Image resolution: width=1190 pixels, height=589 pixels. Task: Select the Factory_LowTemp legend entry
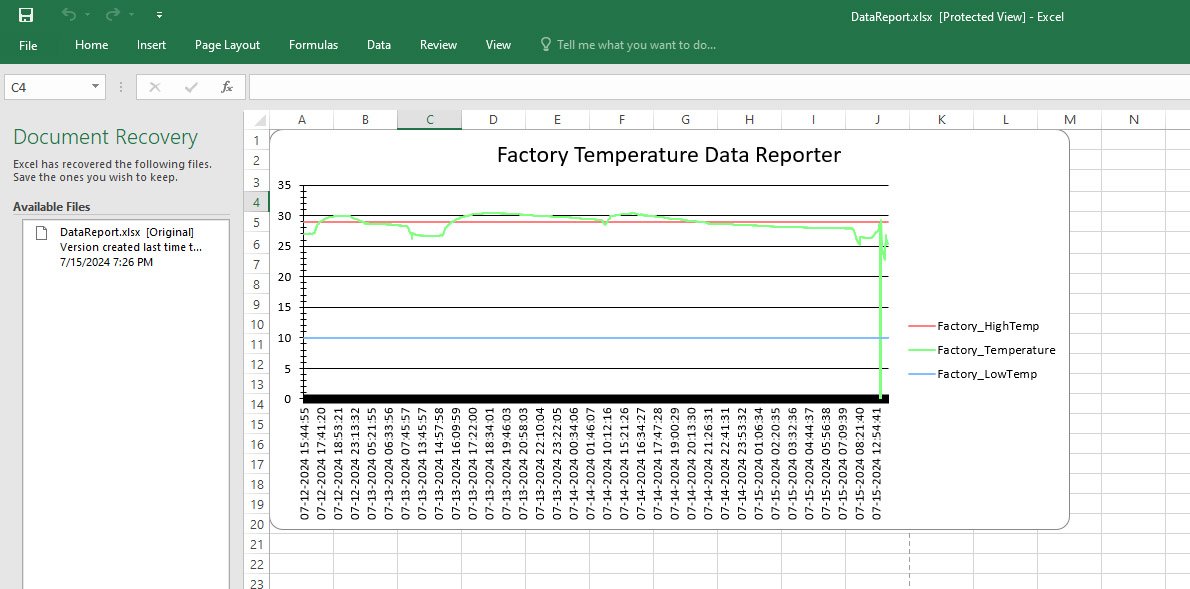[986, 374]
